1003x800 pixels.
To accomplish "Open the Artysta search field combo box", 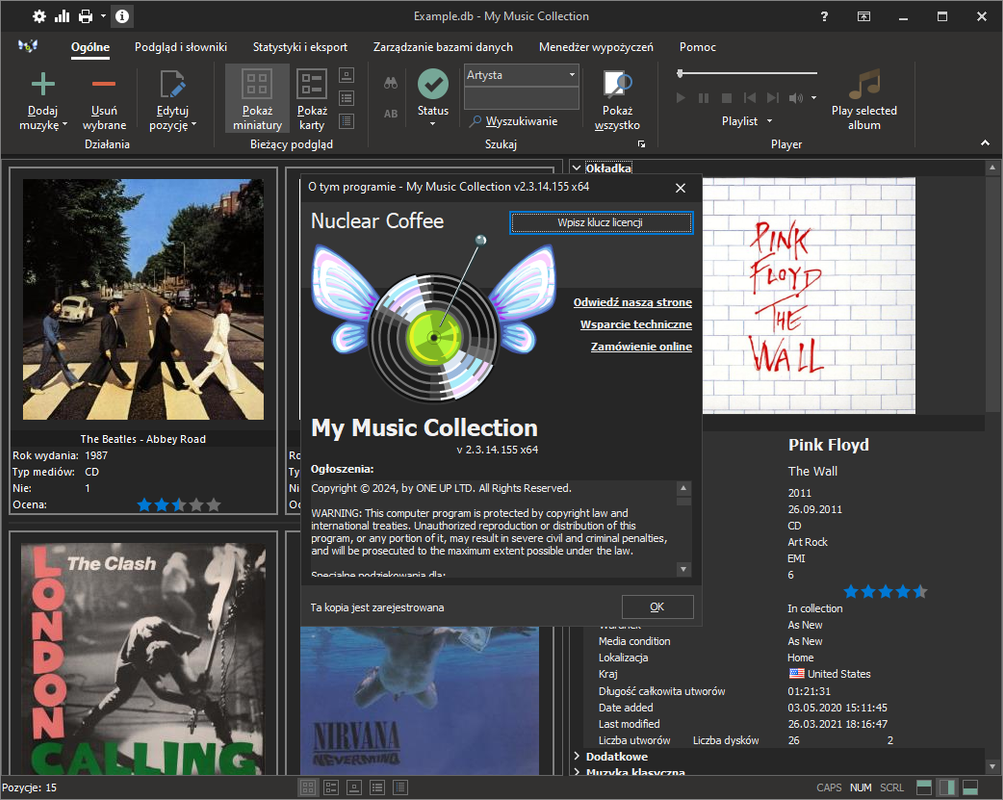I will (x=521, y=75).
